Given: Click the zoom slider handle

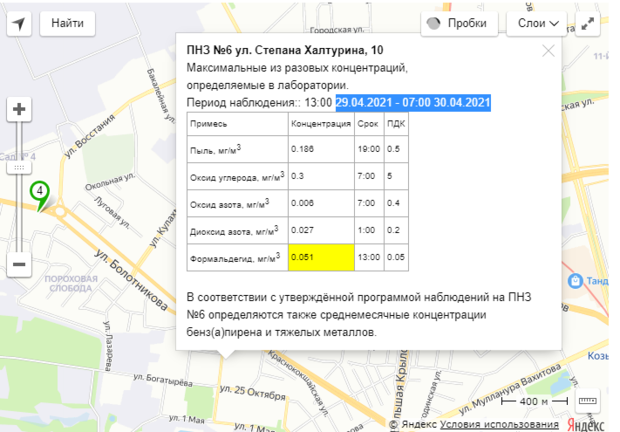Looking at the screenshot, I should point(20,168).
